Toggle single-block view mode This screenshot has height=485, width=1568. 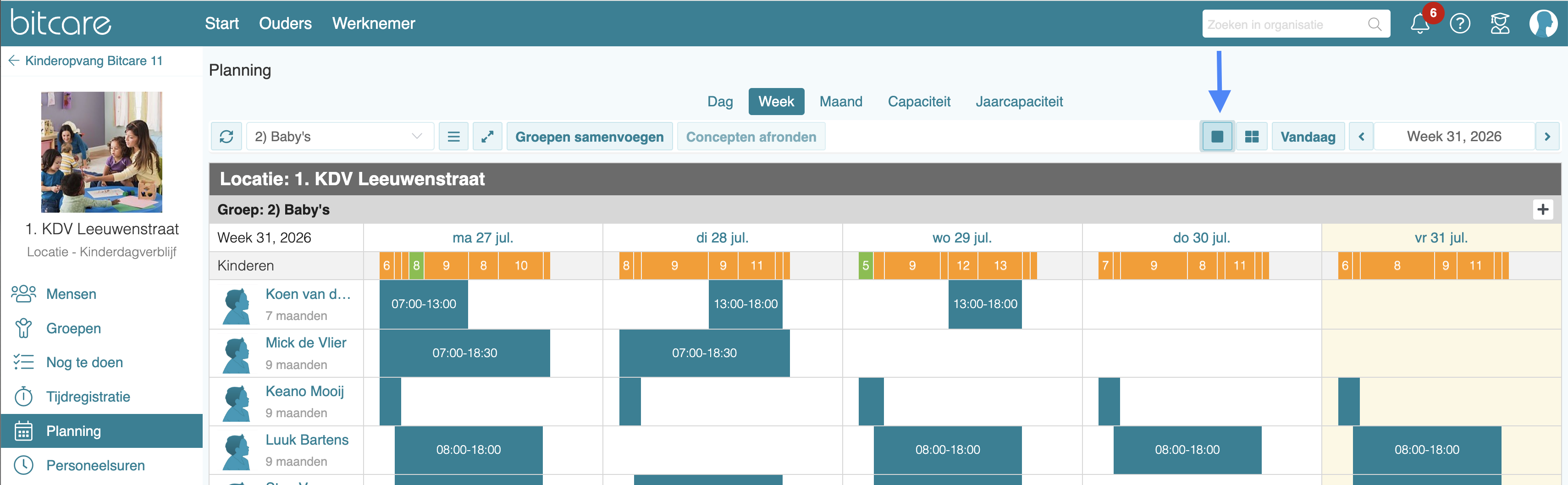1217,136
